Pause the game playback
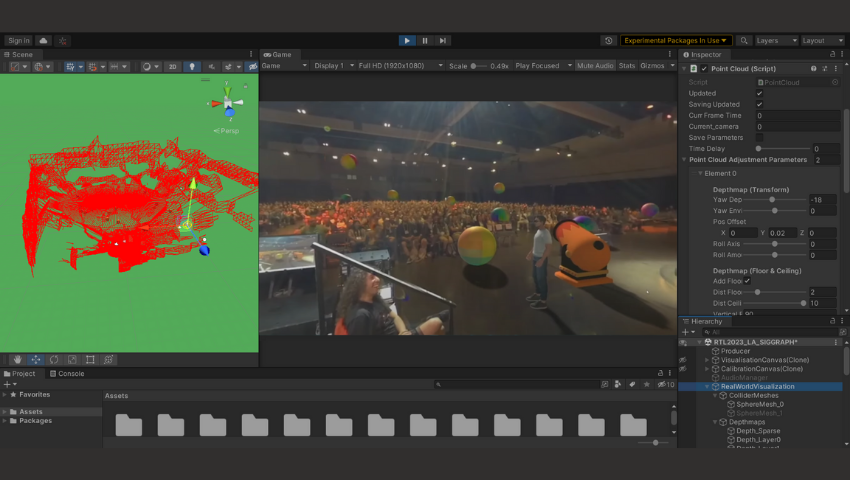The width and height of the screenshot is (850, 480). coord(425,41)
